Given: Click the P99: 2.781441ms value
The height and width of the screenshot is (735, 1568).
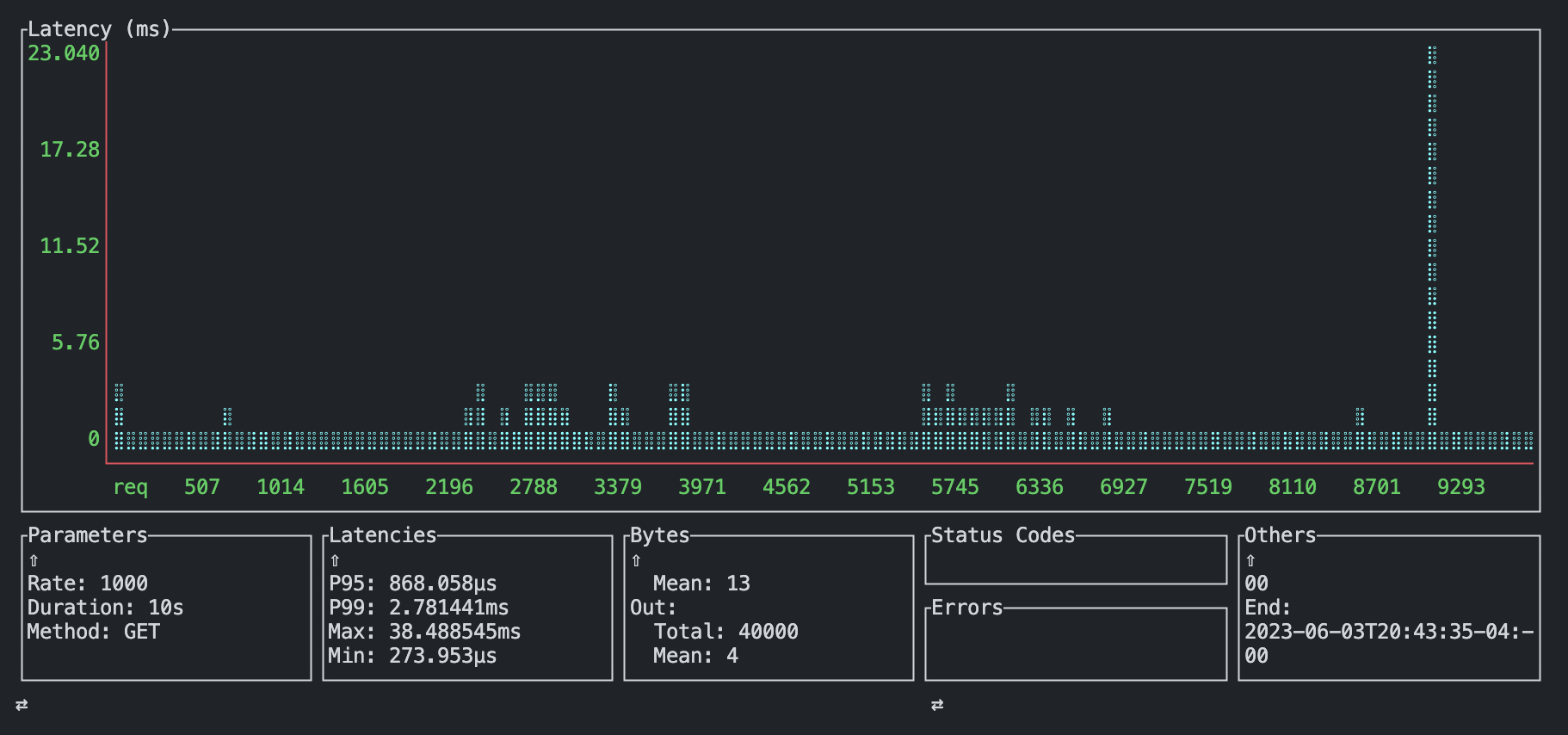Looking at the screenshot, I should [x=419, y=608].
